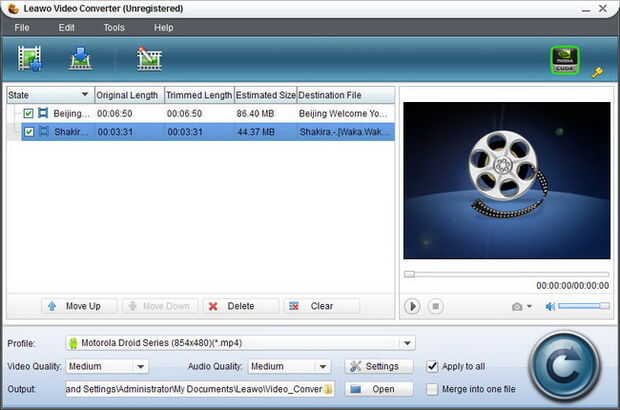Open the Audio Quality dropdown

pos(323,367)
